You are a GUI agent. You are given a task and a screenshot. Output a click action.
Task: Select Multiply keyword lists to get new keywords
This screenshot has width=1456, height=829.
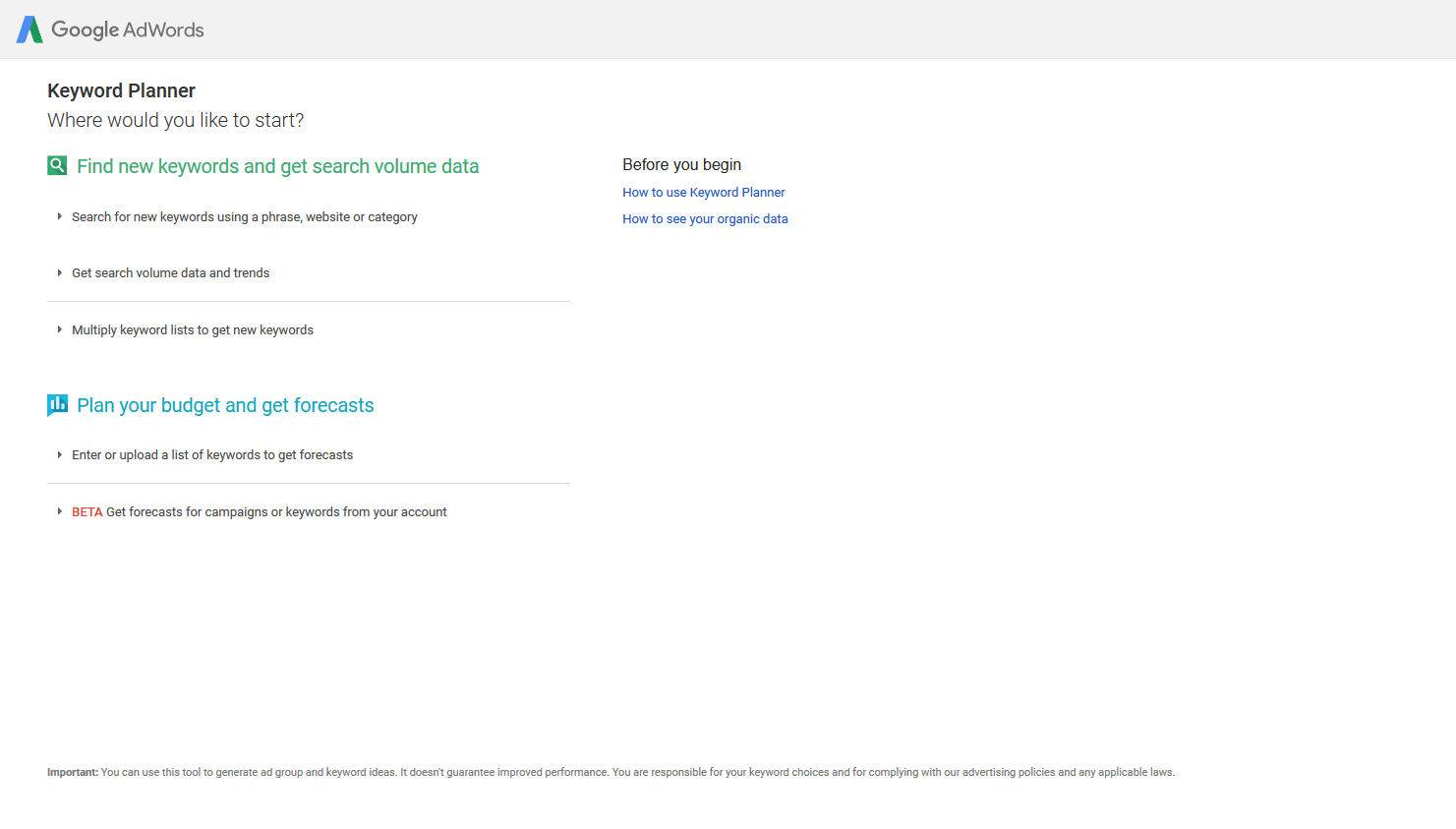pos(193,330)
